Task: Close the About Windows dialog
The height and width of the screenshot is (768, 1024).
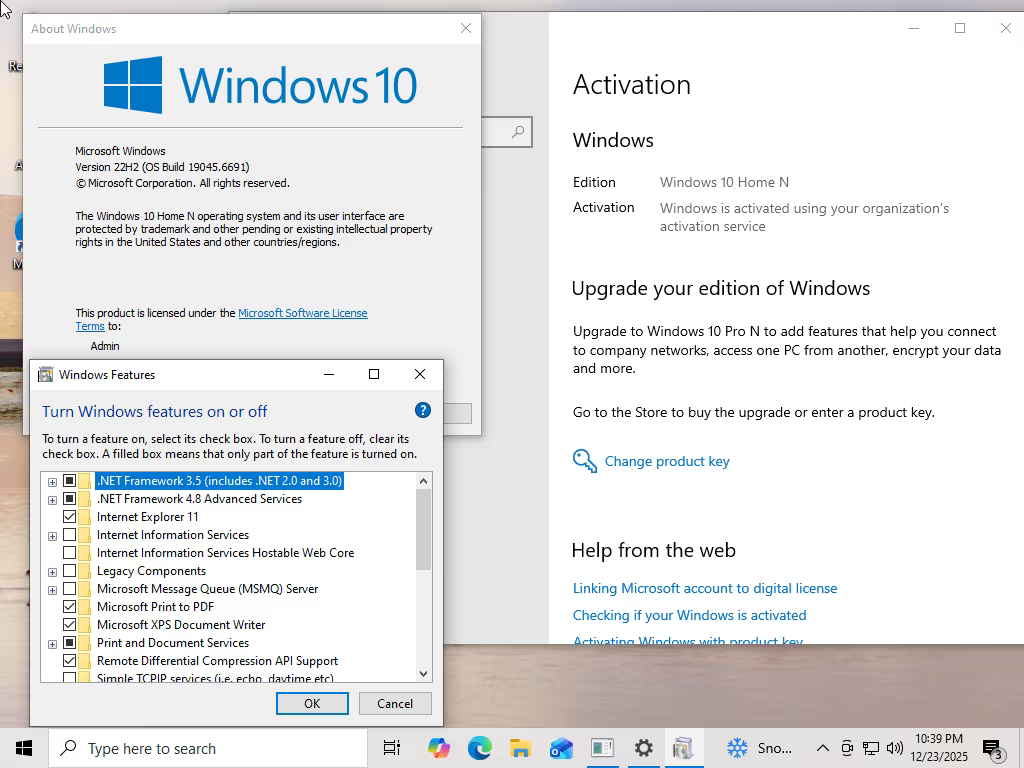Action: pos(466,28)
